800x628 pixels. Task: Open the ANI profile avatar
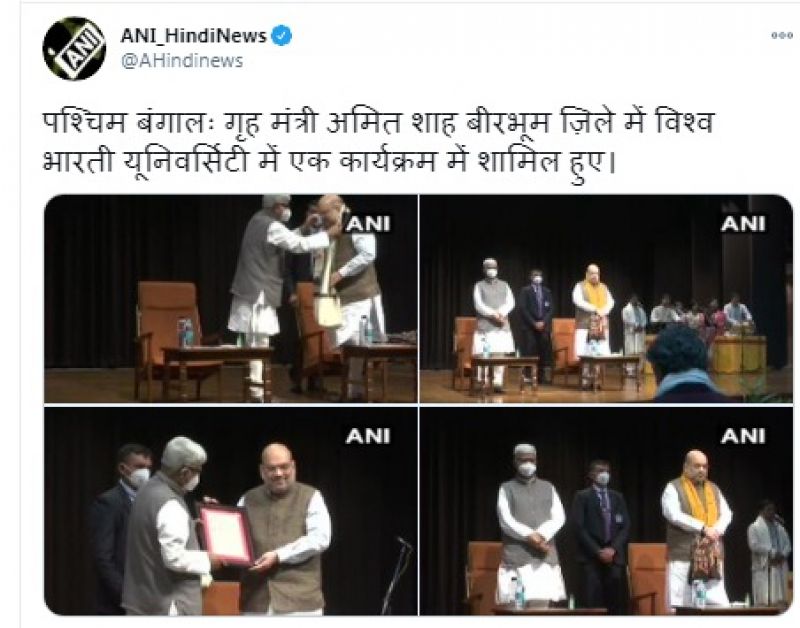(x=74, y=48)
